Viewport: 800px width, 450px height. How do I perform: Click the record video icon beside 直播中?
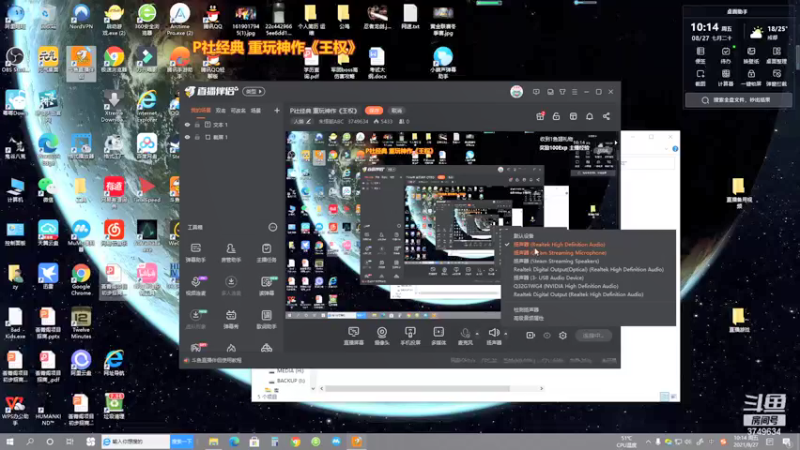coord(531,335)
